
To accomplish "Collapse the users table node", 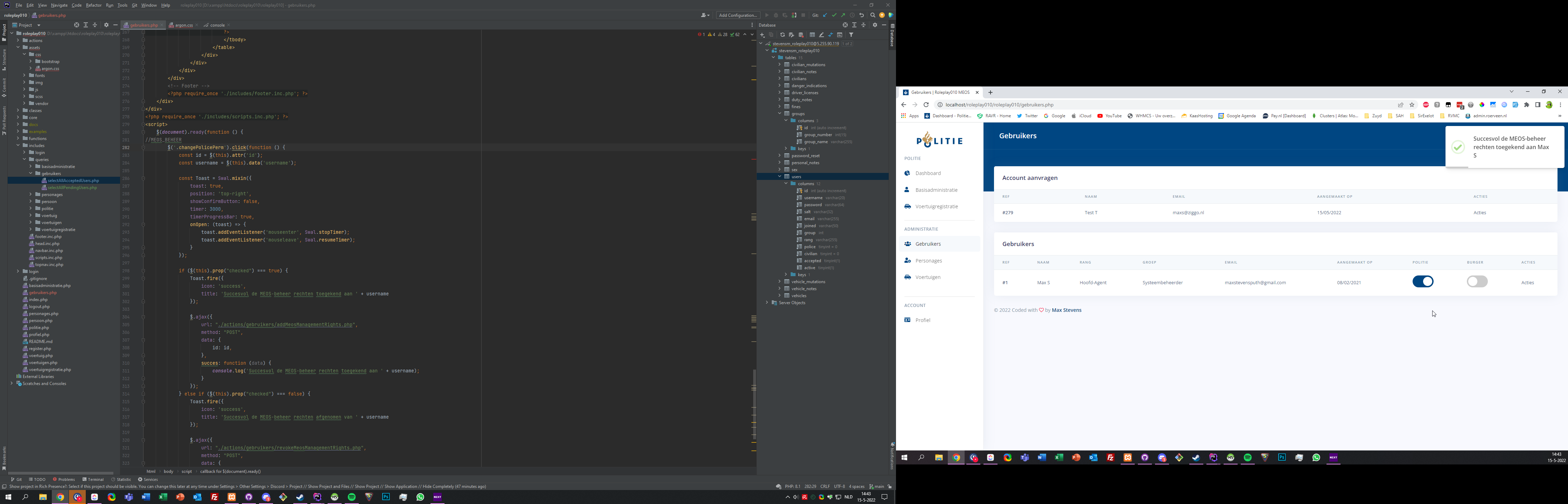I will pos(779,176).
